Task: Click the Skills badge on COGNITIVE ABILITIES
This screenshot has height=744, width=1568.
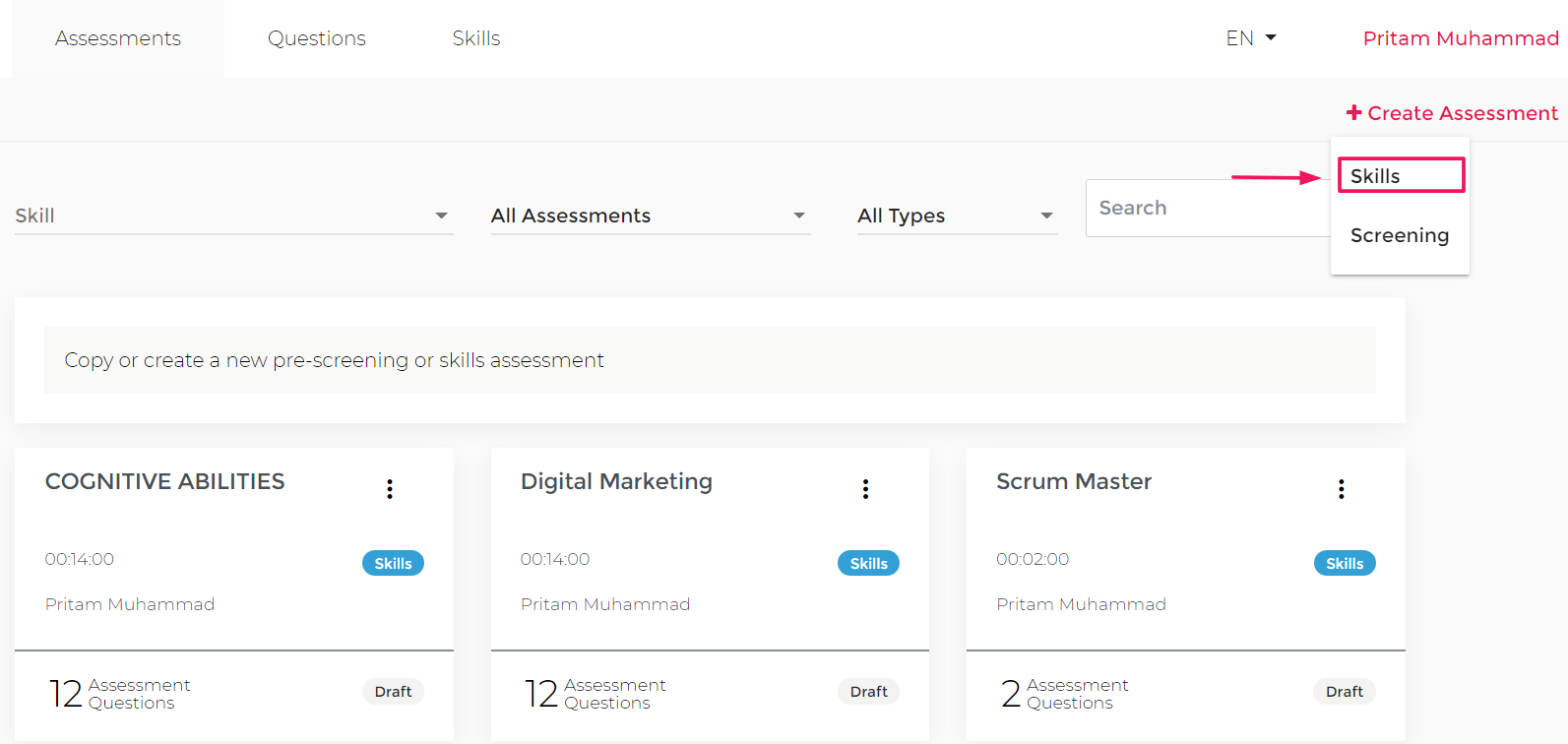Action: [393, 563]
